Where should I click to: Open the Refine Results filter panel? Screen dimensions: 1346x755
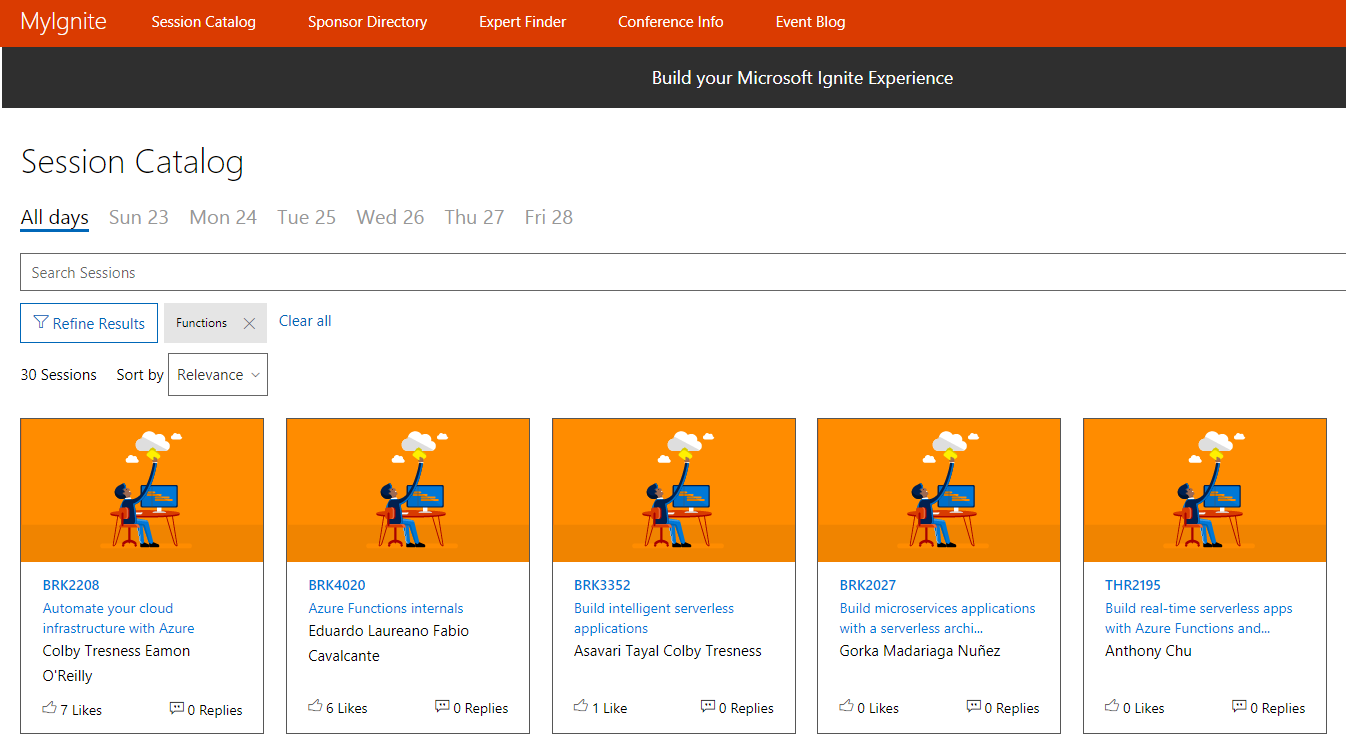click(x=89, y=323)
